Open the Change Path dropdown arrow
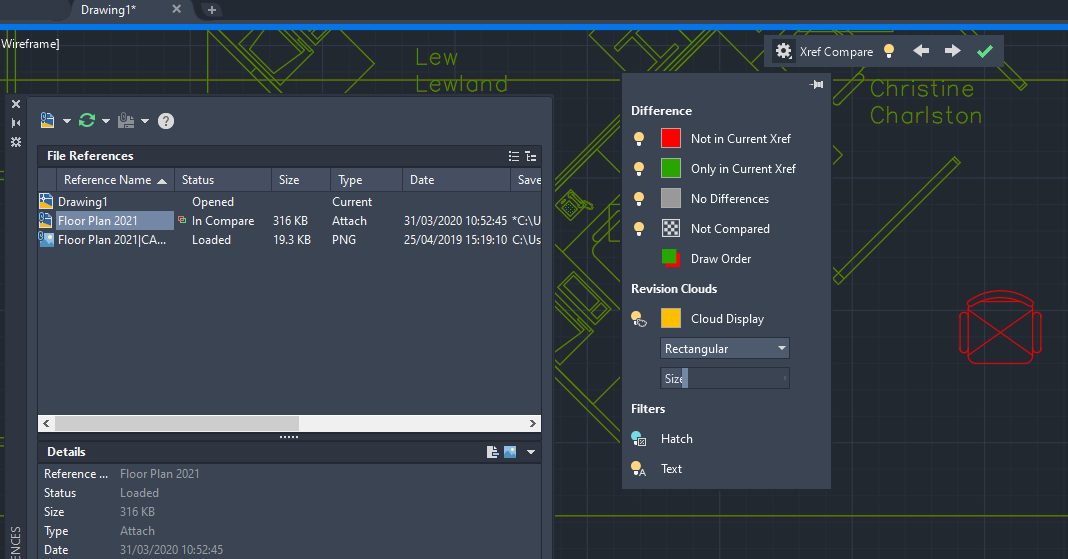This screenshot has height=559, width=1068. (x=145, y=121)
